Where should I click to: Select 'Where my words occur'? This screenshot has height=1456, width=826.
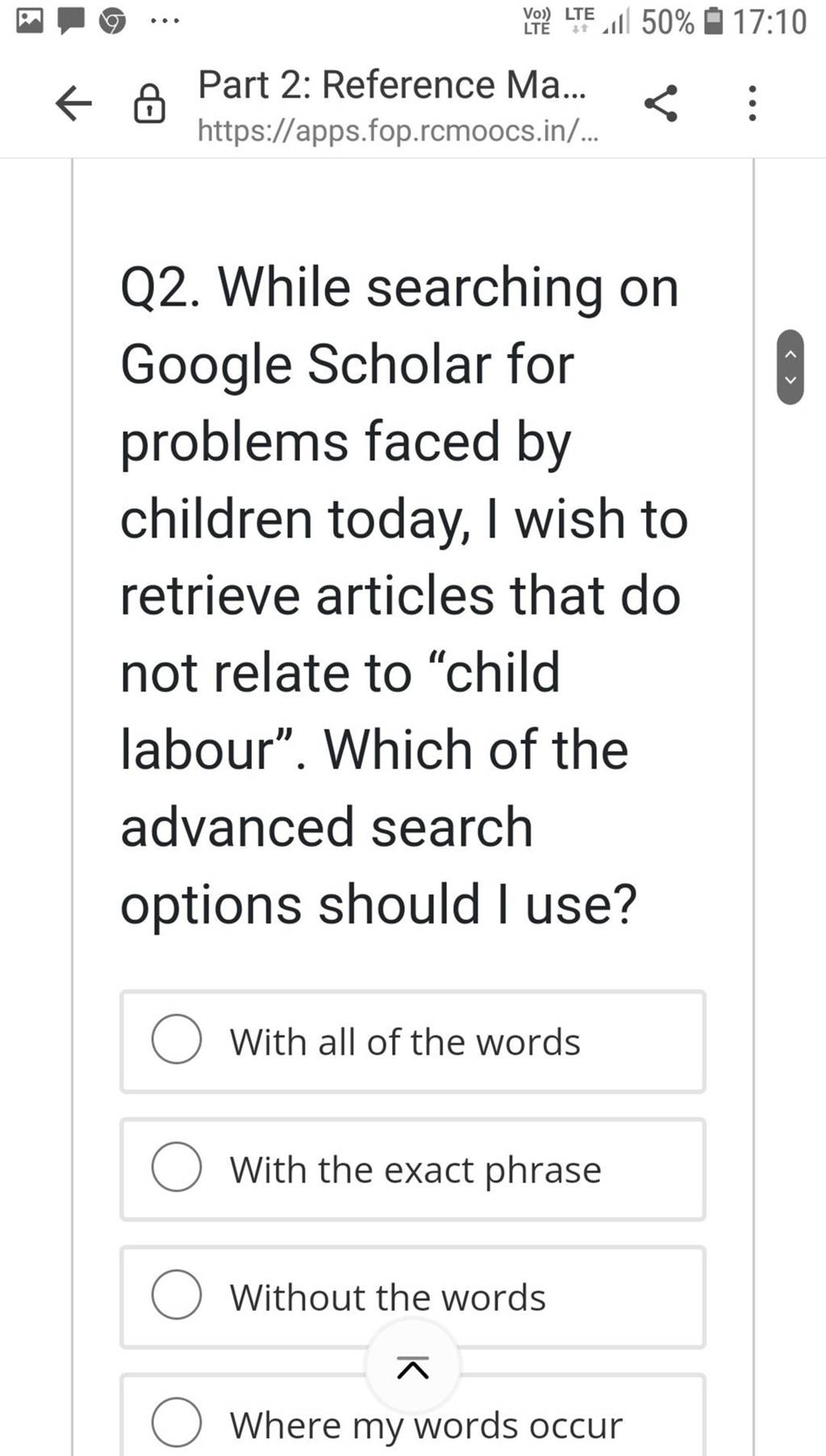[176, 1425]
